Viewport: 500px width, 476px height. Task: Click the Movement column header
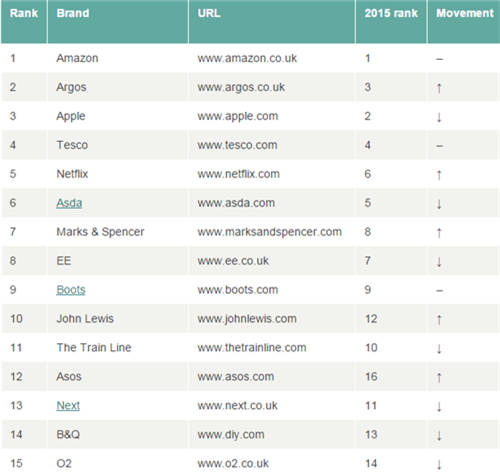pos(465,13)
